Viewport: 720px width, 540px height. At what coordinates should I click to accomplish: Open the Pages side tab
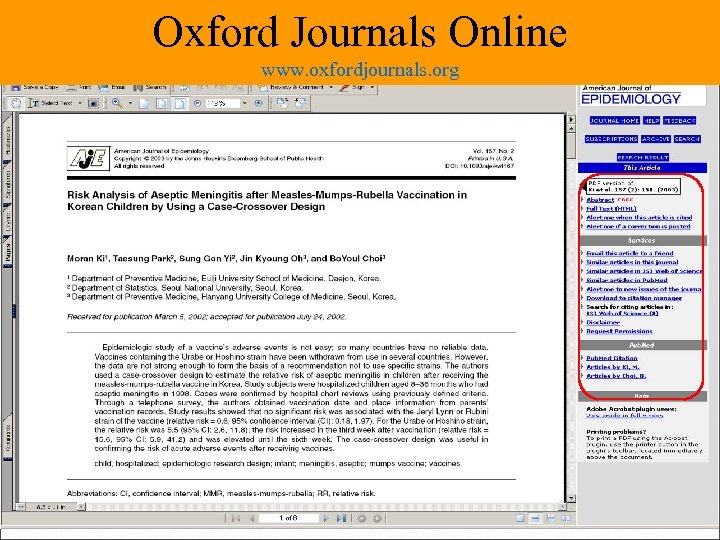[x=7, y=253]
